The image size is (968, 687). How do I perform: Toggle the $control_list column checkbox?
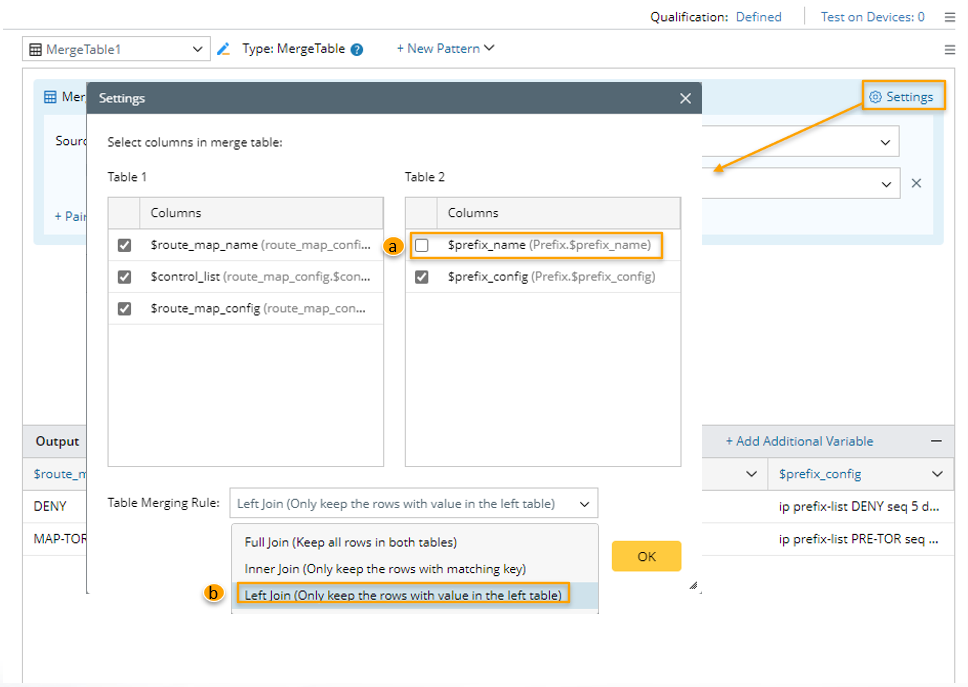[124, 277]
